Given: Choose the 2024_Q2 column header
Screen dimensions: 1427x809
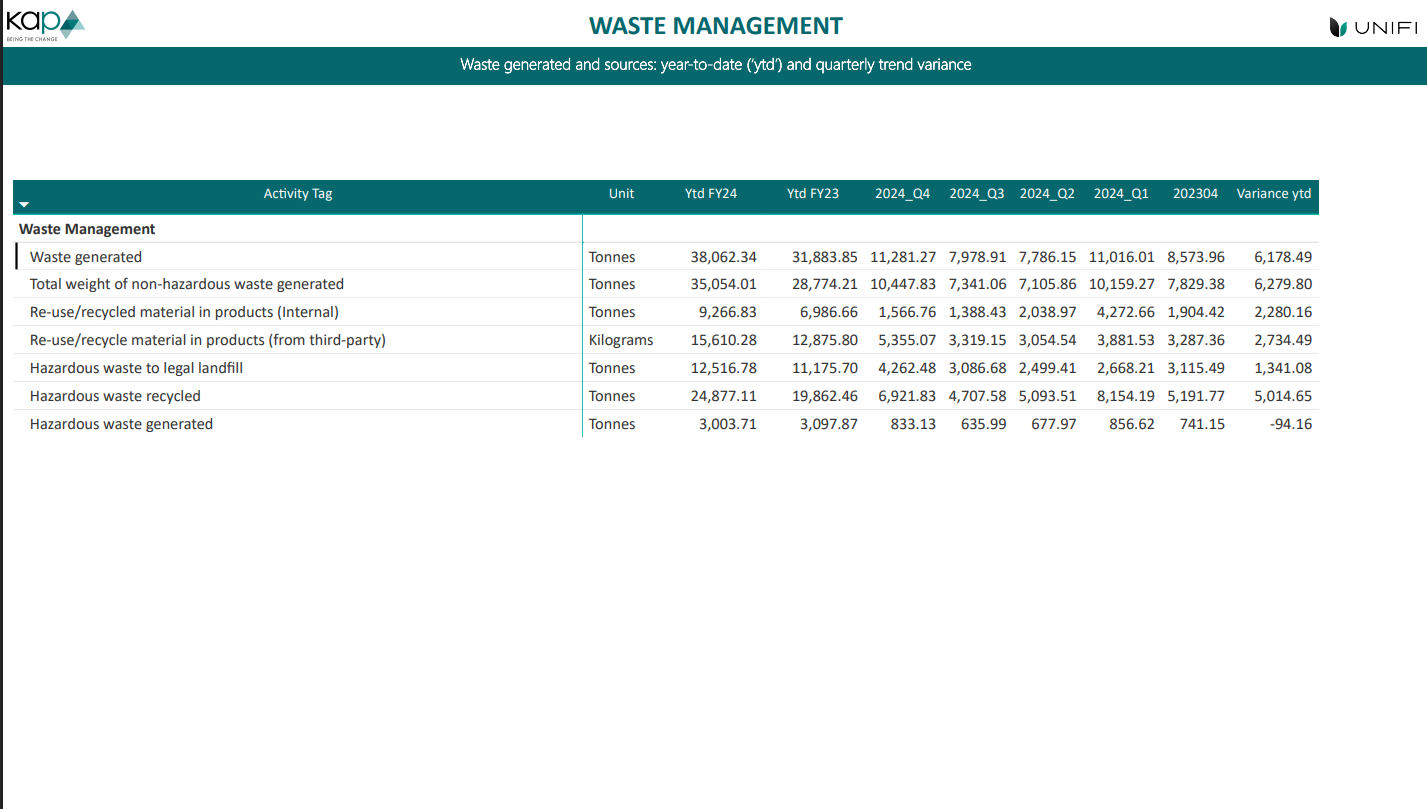Looking at the screenshot, I should coord(1047,194).
